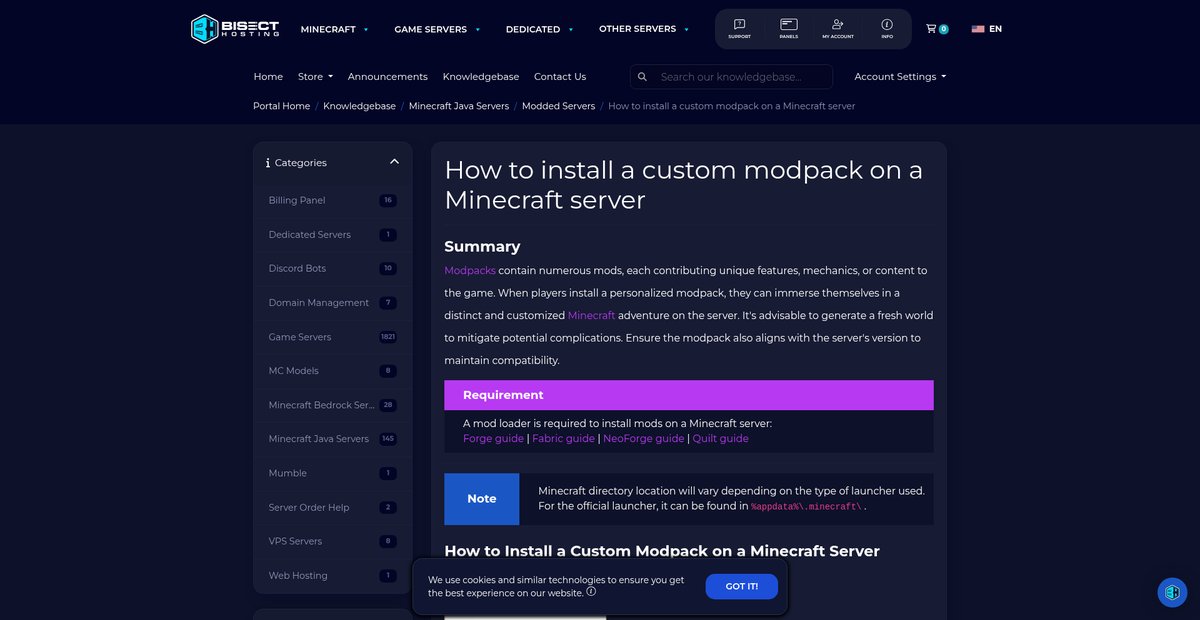This screenshot has height=620, width=1200.
Task: Open the Dedicated dropdown menu
Action: pyautogui.click(x=539, y=29)
